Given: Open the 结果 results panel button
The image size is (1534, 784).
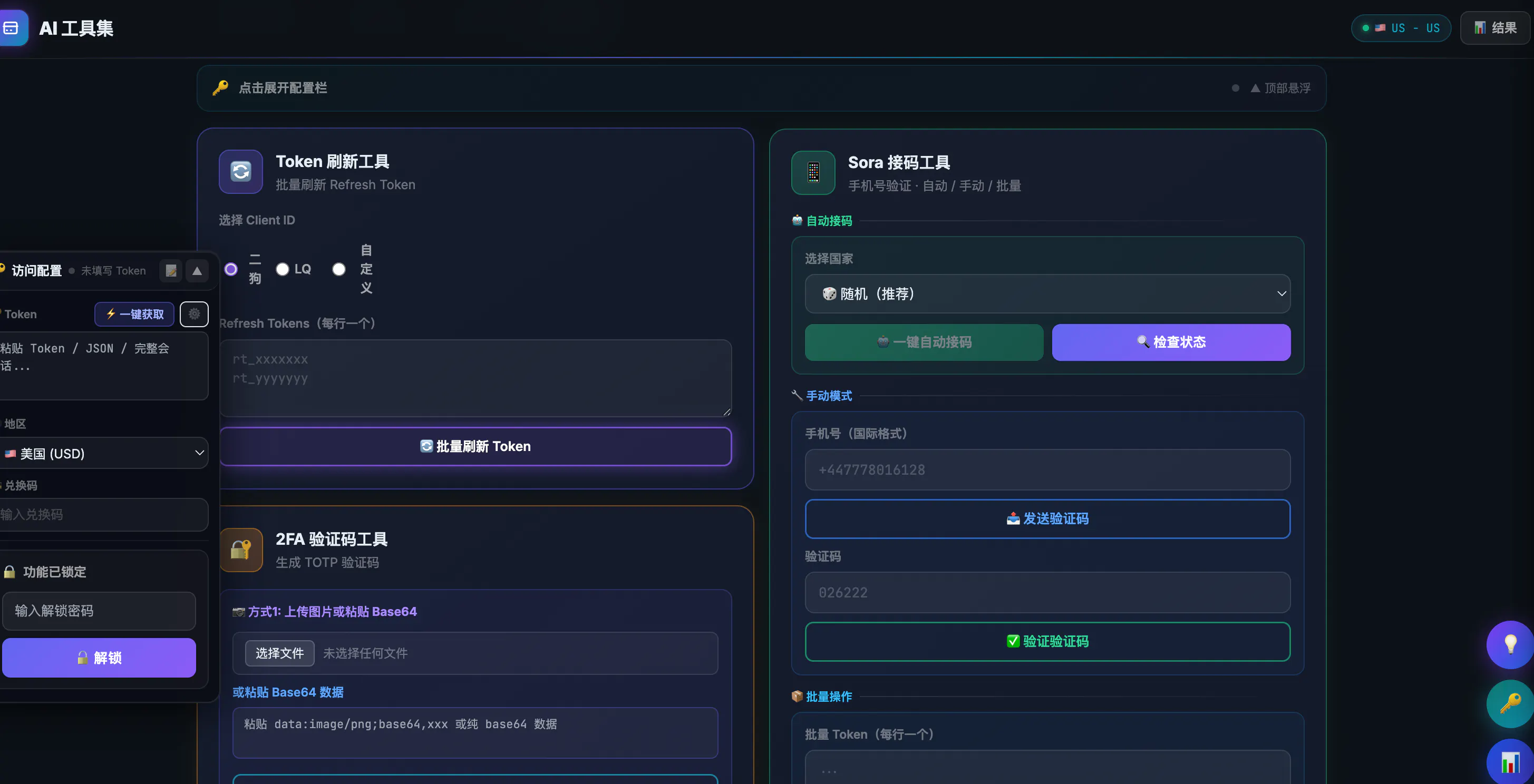Looking at the screenshot, I should 1494,28.
